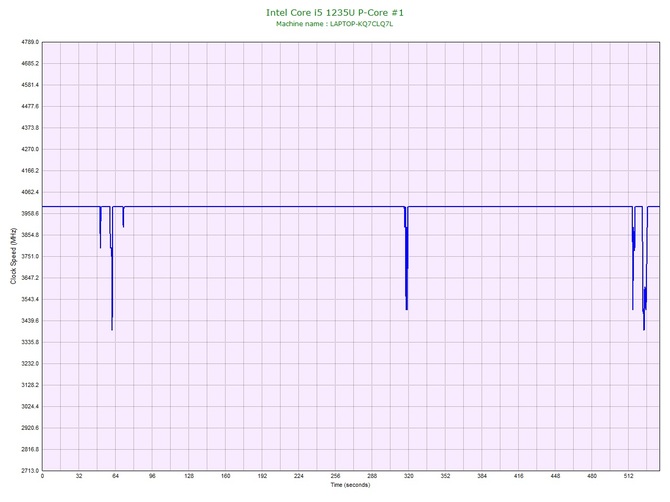The image size is (670, 502).
Task: Click the 320 tick on time axis
Action: pos(409,476)
